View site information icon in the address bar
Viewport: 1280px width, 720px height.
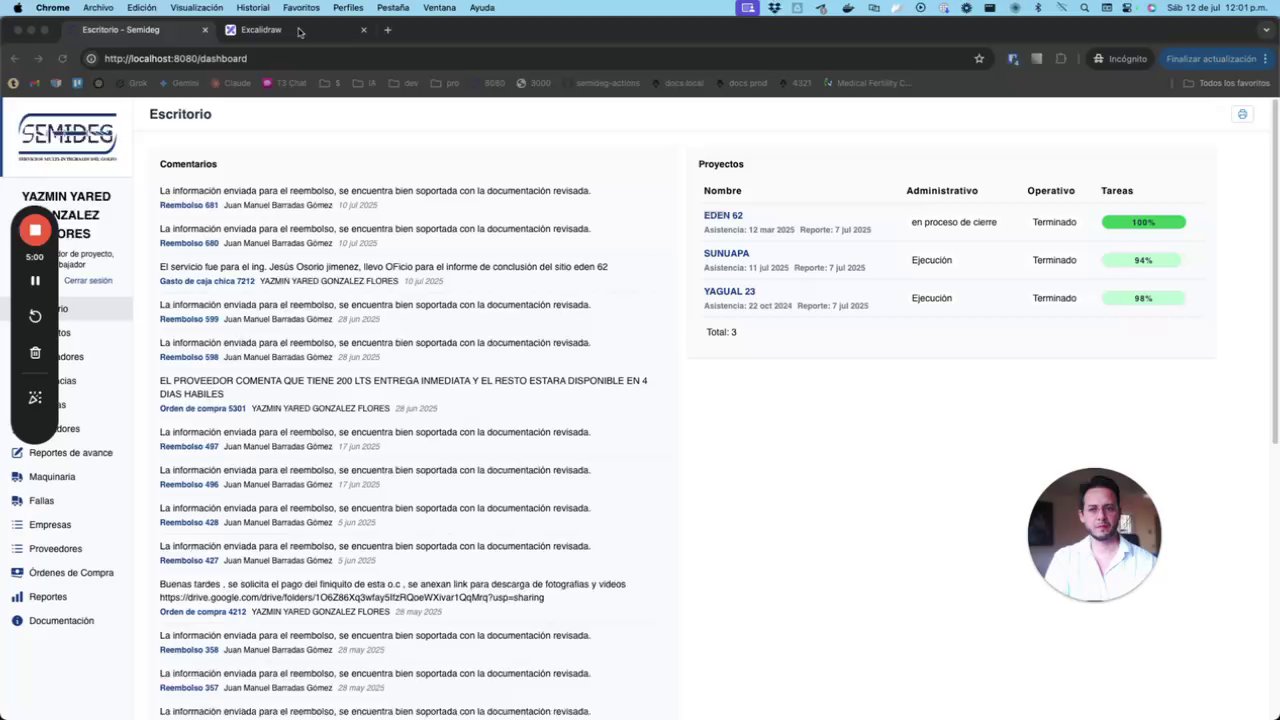click(x=91, y=59)
